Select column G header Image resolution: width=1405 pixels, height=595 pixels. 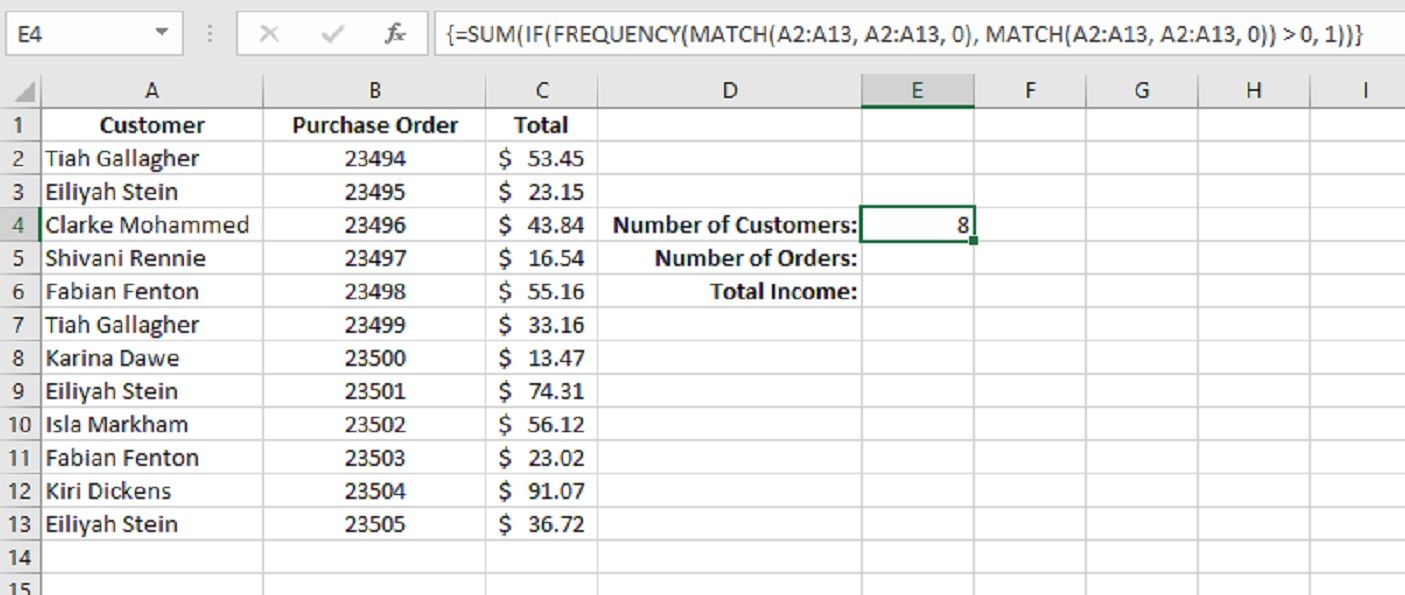1142,91
